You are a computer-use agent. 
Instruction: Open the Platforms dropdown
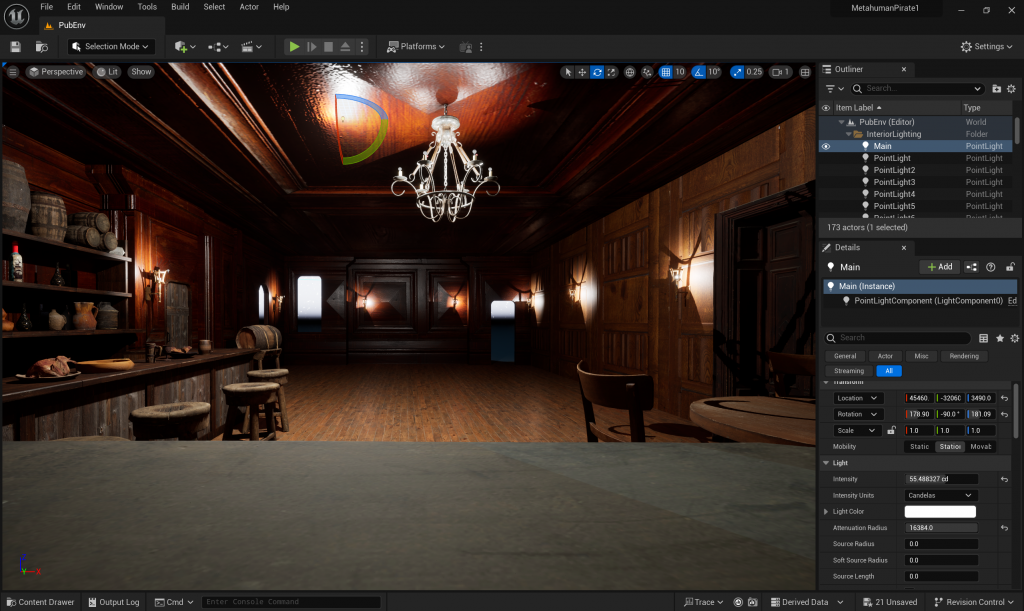(x=415, y=46)
